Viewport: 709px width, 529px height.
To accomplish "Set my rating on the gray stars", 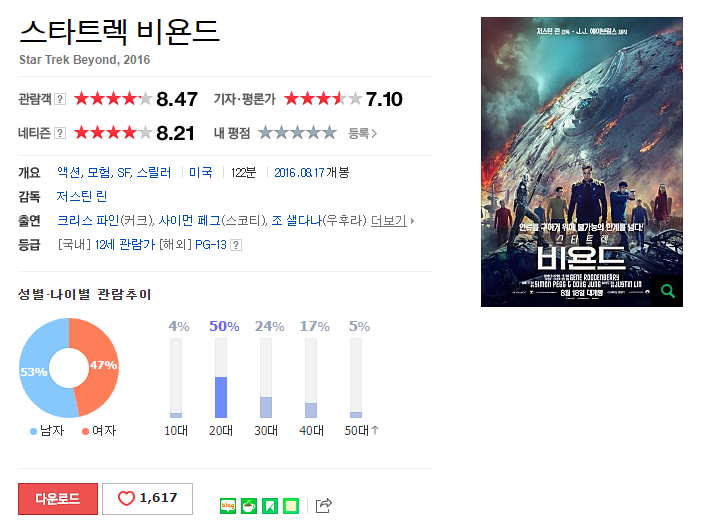I will [x=298, y=133].
